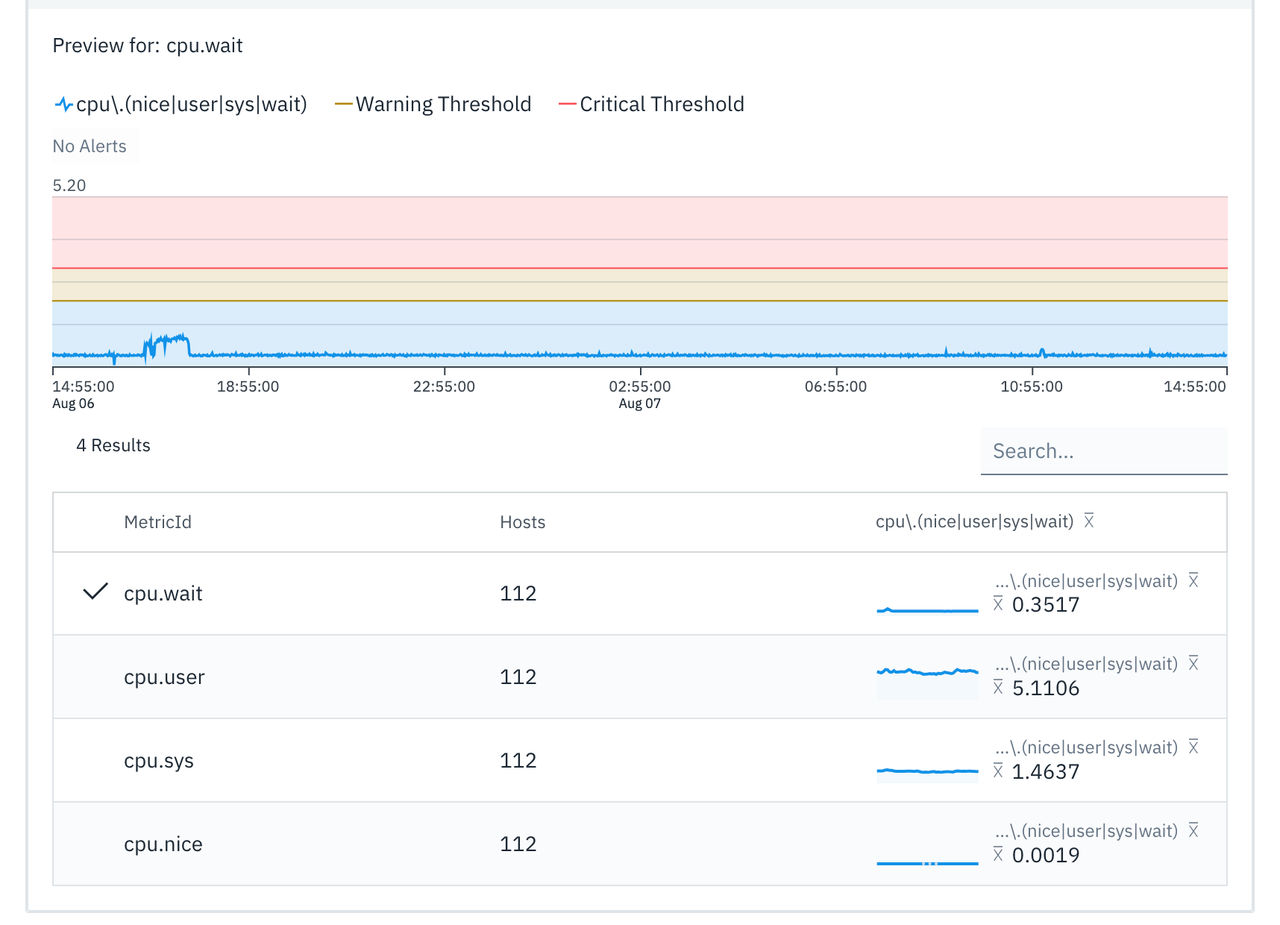Click the cpu.user sparkline thumbnail

tap(927, 679)
